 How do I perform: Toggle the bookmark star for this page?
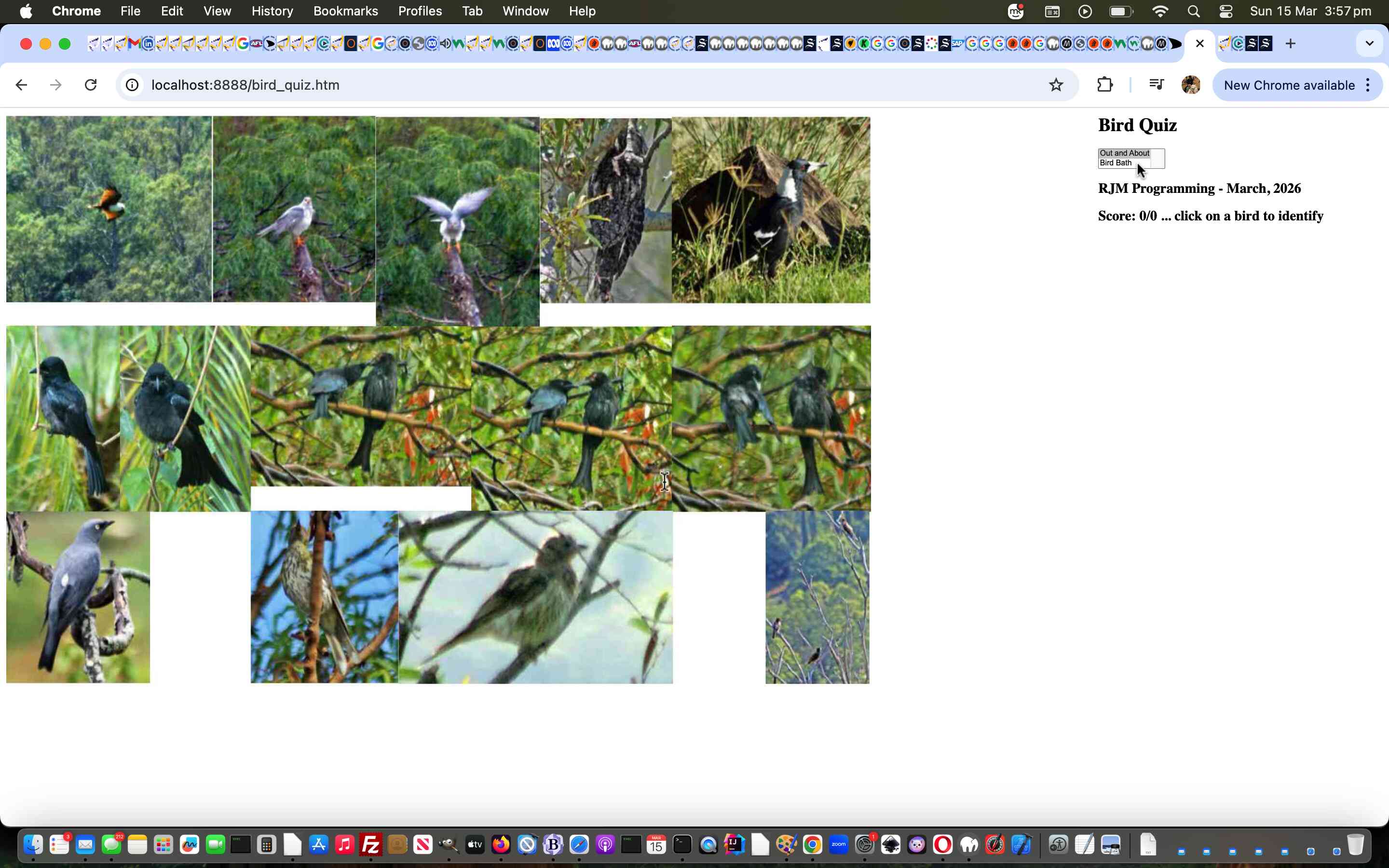(1056, 84)
